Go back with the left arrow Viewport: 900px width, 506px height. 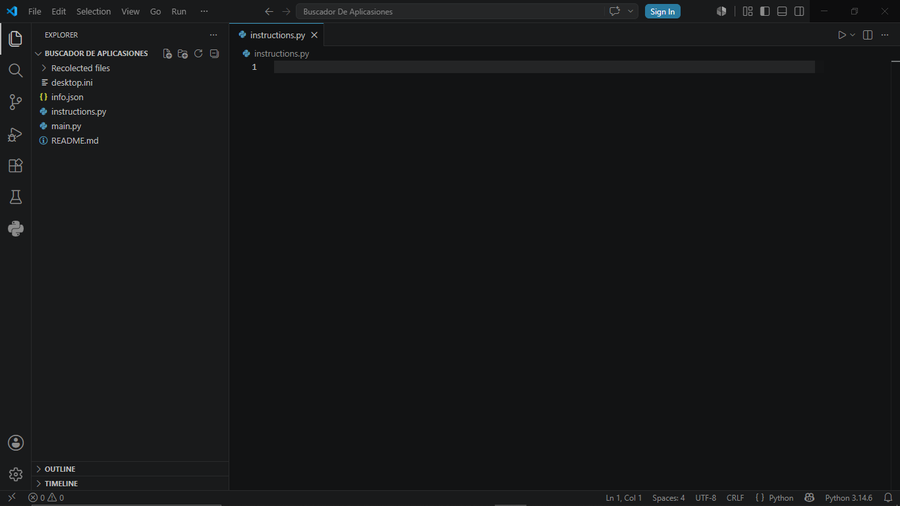tap(269, 11)
